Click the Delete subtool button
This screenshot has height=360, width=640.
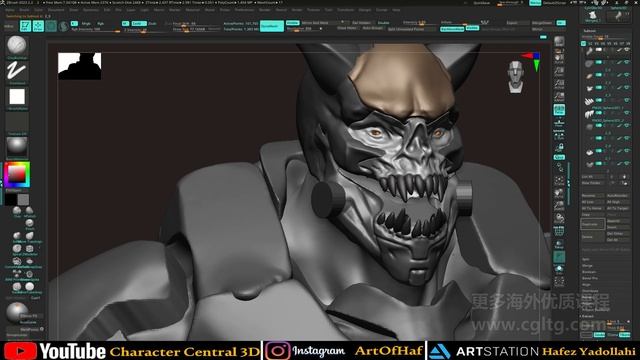click(592, 237)
